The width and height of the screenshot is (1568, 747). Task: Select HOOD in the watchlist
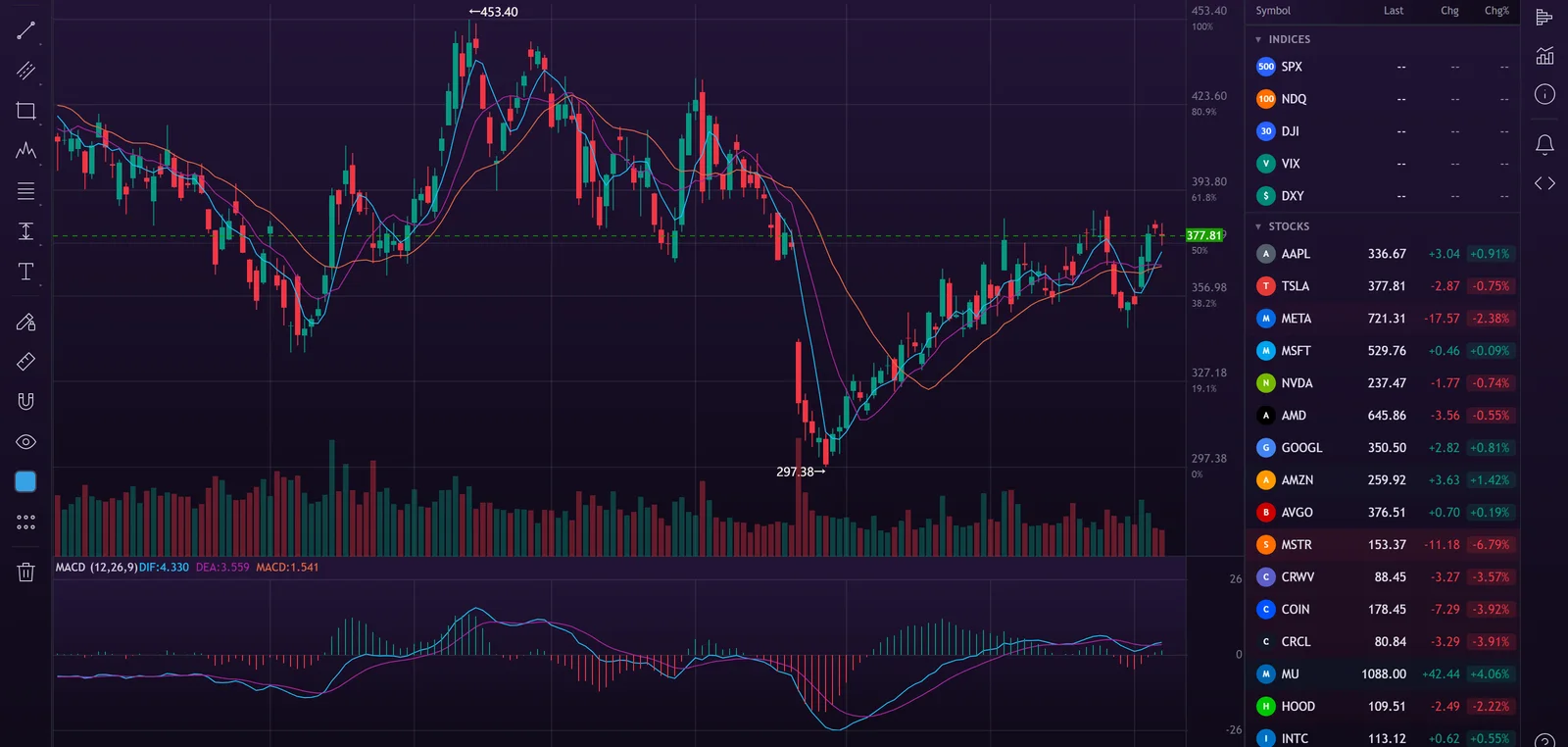(1383, 707)
